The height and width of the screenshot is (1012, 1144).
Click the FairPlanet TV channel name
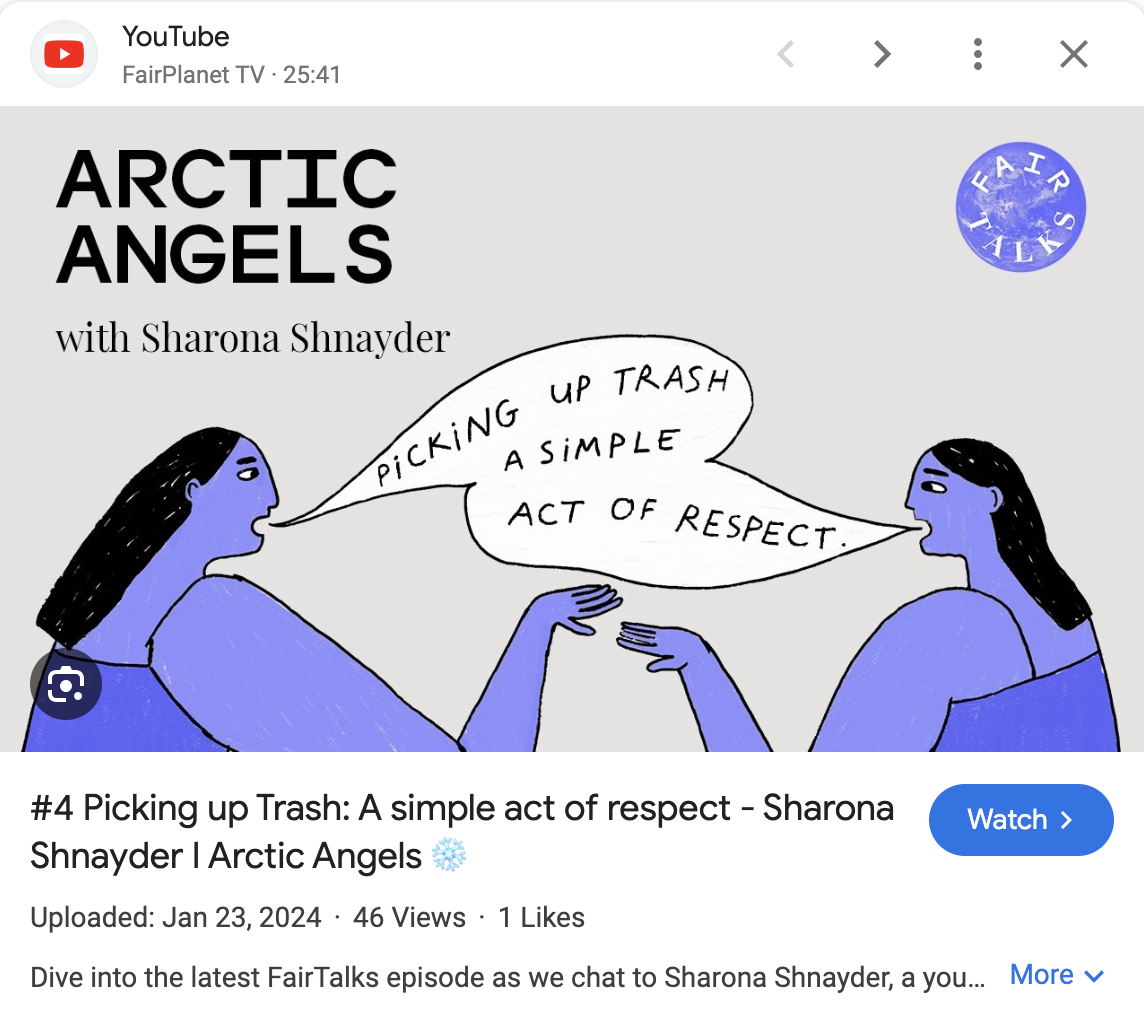click(x=193, y=74)
